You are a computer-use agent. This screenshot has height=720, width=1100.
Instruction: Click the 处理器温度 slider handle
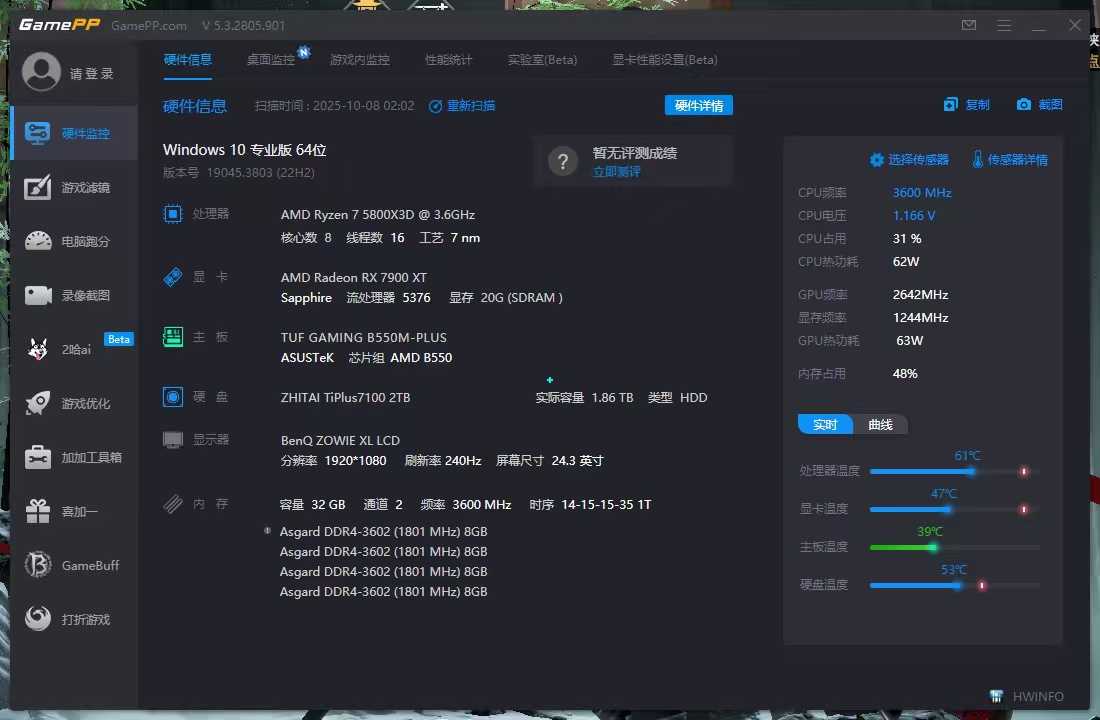(969, 471)
